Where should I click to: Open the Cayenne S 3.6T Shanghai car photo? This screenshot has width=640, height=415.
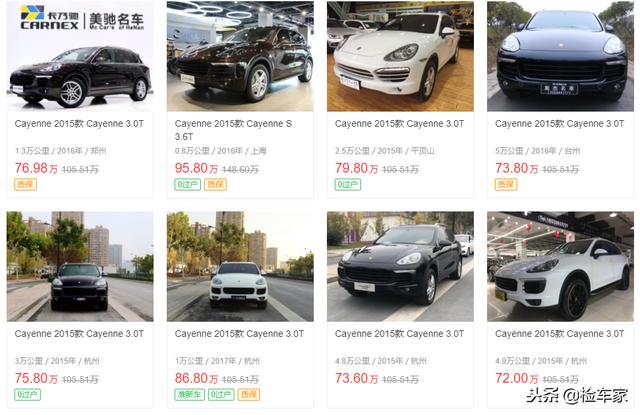coord(240,56)
